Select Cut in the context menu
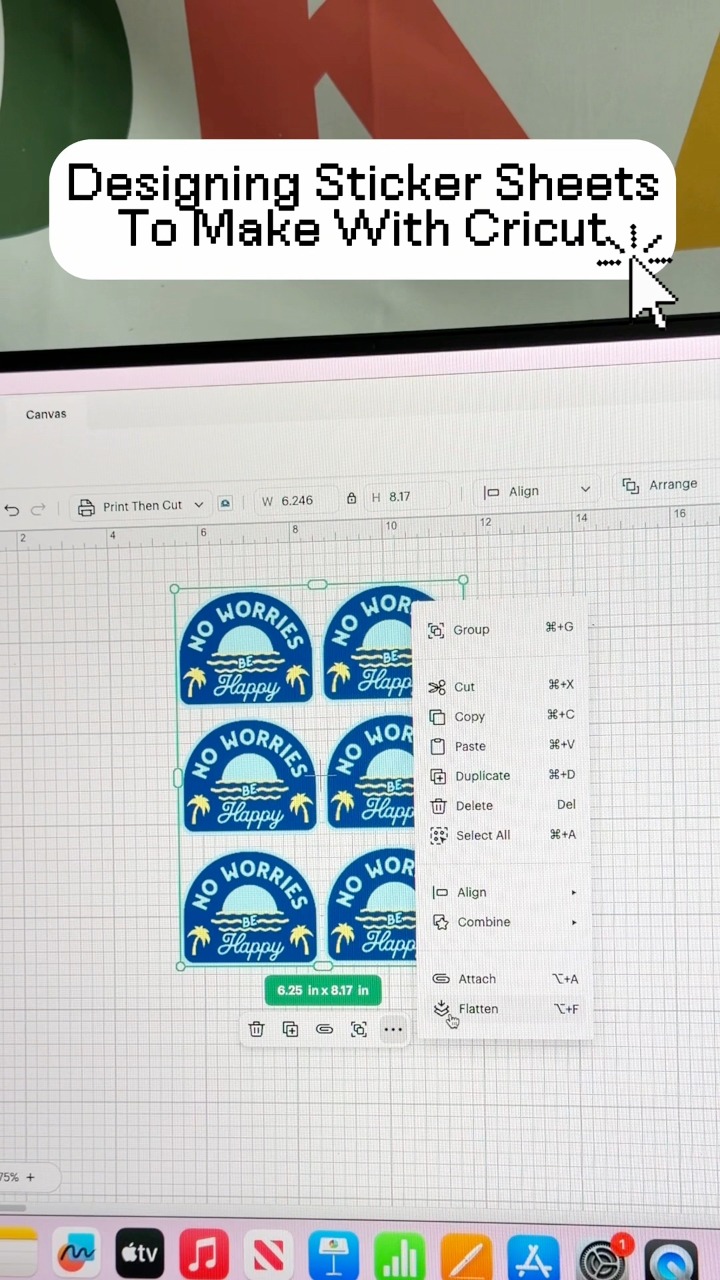The height and width of the screenshot is (1280, 720). (502, 686)
